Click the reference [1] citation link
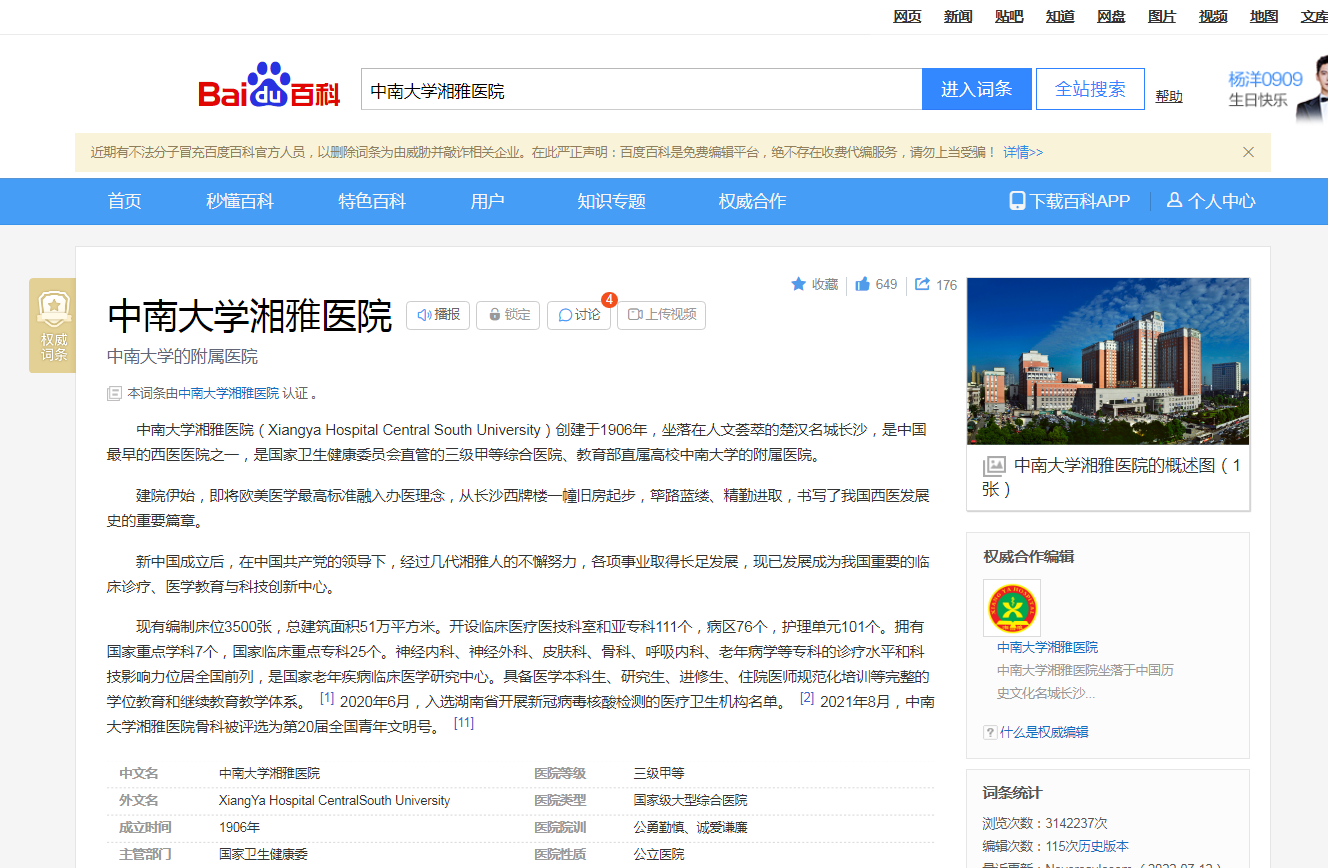The width and height of the screenshot is (1328, 868). [327, 697]
